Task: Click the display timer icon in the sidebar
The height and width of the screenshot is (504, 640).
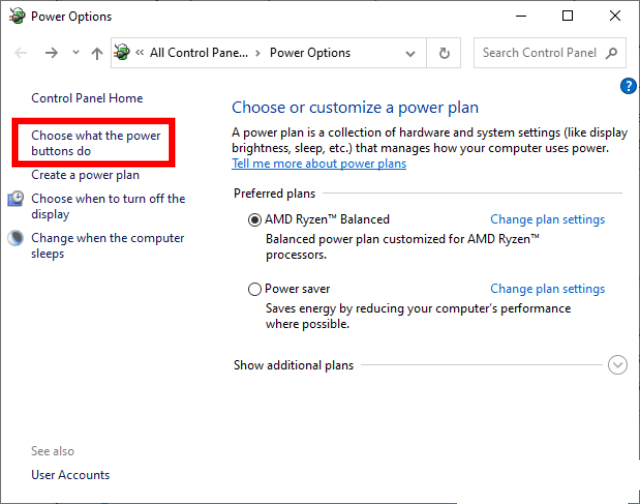Action: (16, 199)
